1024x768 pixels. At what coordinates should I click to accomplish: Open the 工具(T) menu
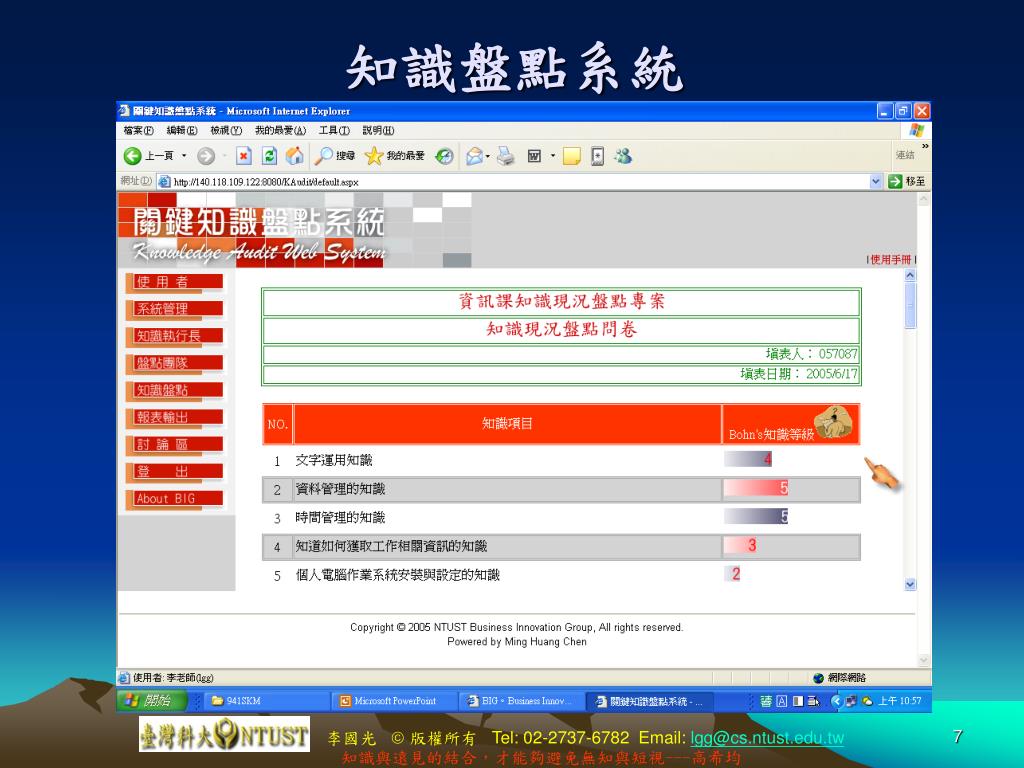click(334, 131)
